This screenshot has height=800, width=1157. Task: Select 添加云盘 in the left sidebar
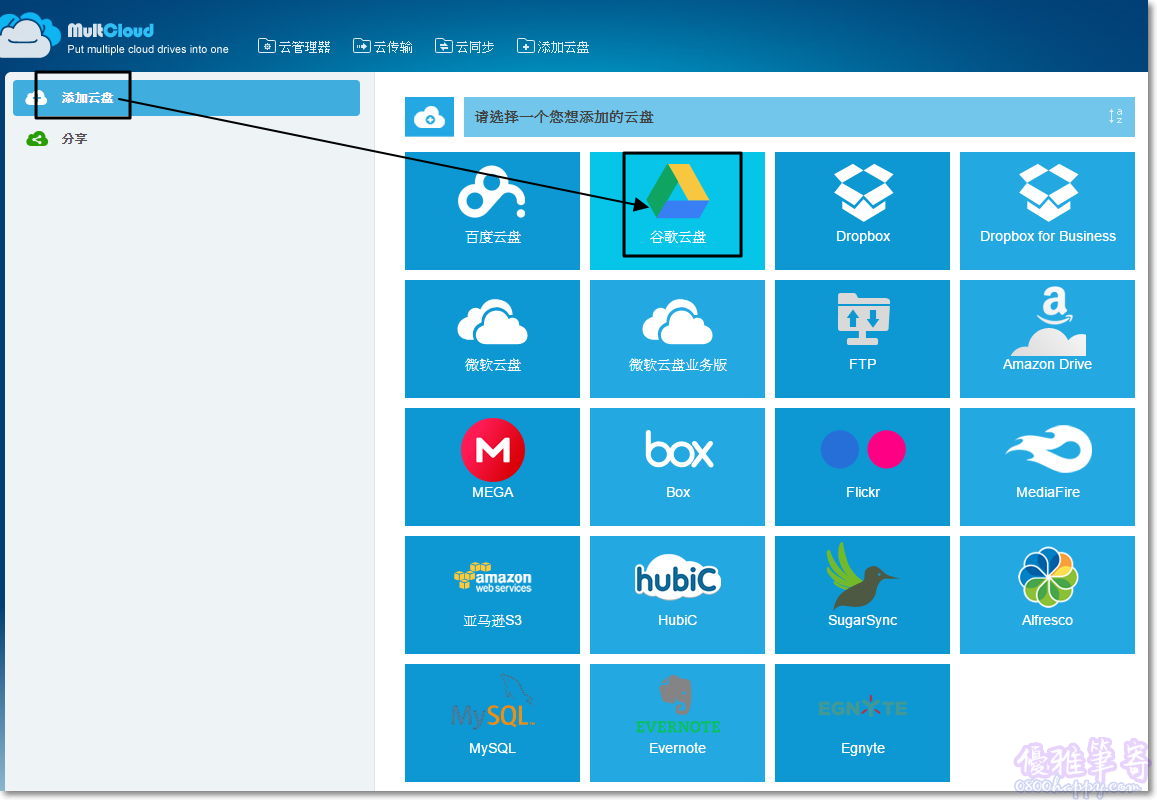(x=187, y=97)
